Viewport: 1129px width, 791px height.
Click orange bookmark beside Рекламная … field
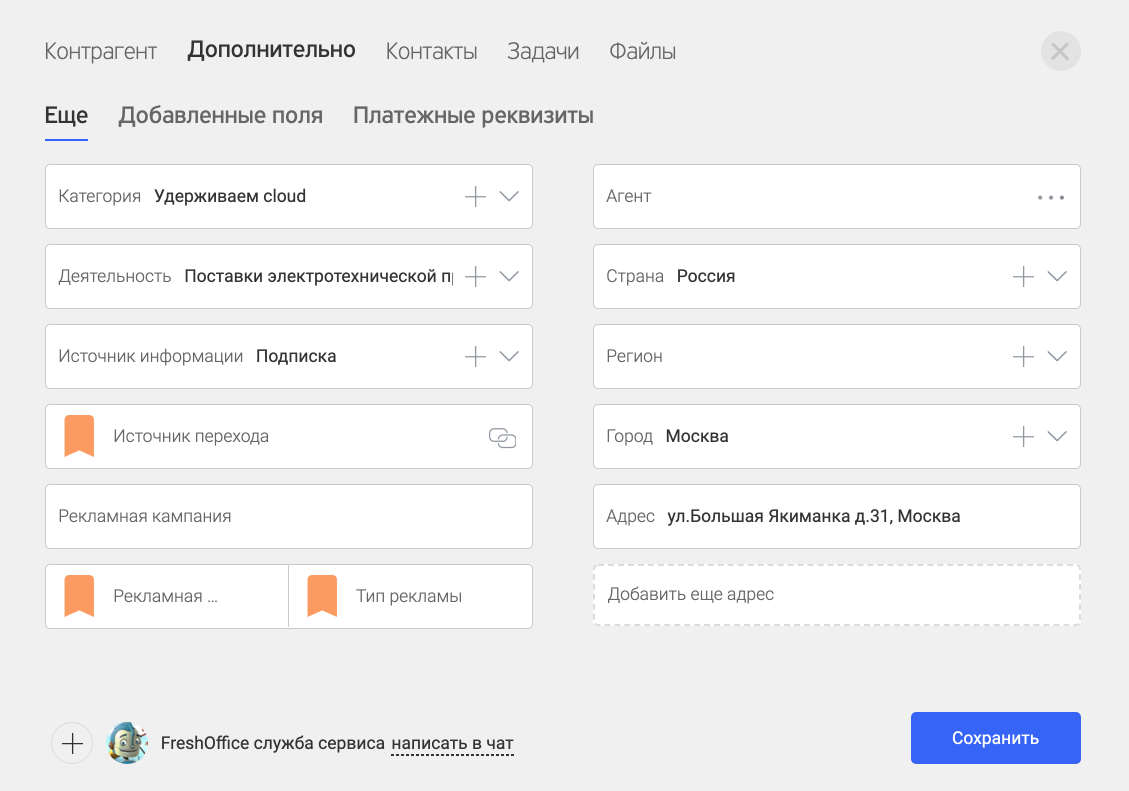tap(79, 596)
